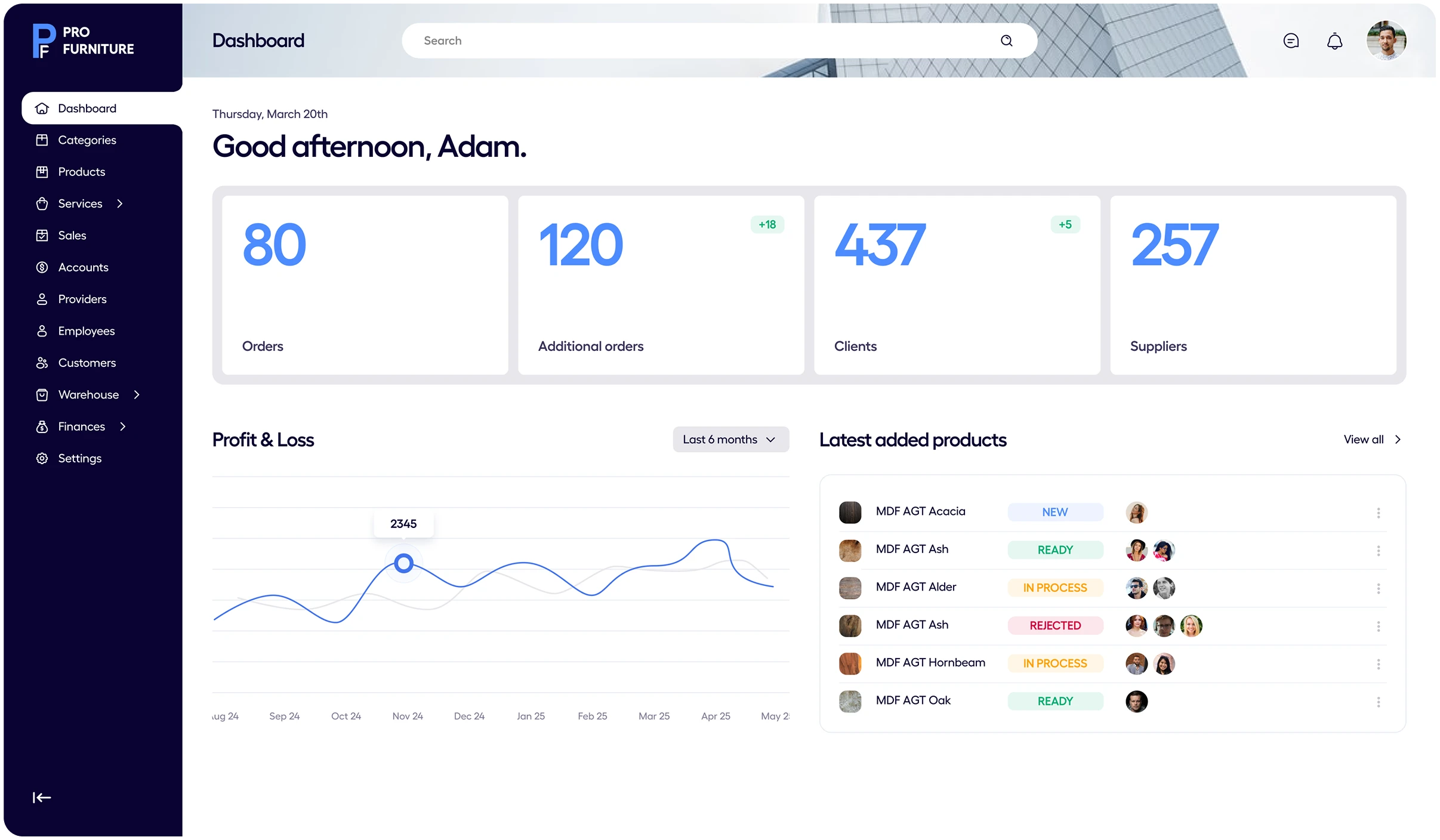
Task: Open the Last 6 months dropdown
Action: pyautogui.click(x=730, y=440)
